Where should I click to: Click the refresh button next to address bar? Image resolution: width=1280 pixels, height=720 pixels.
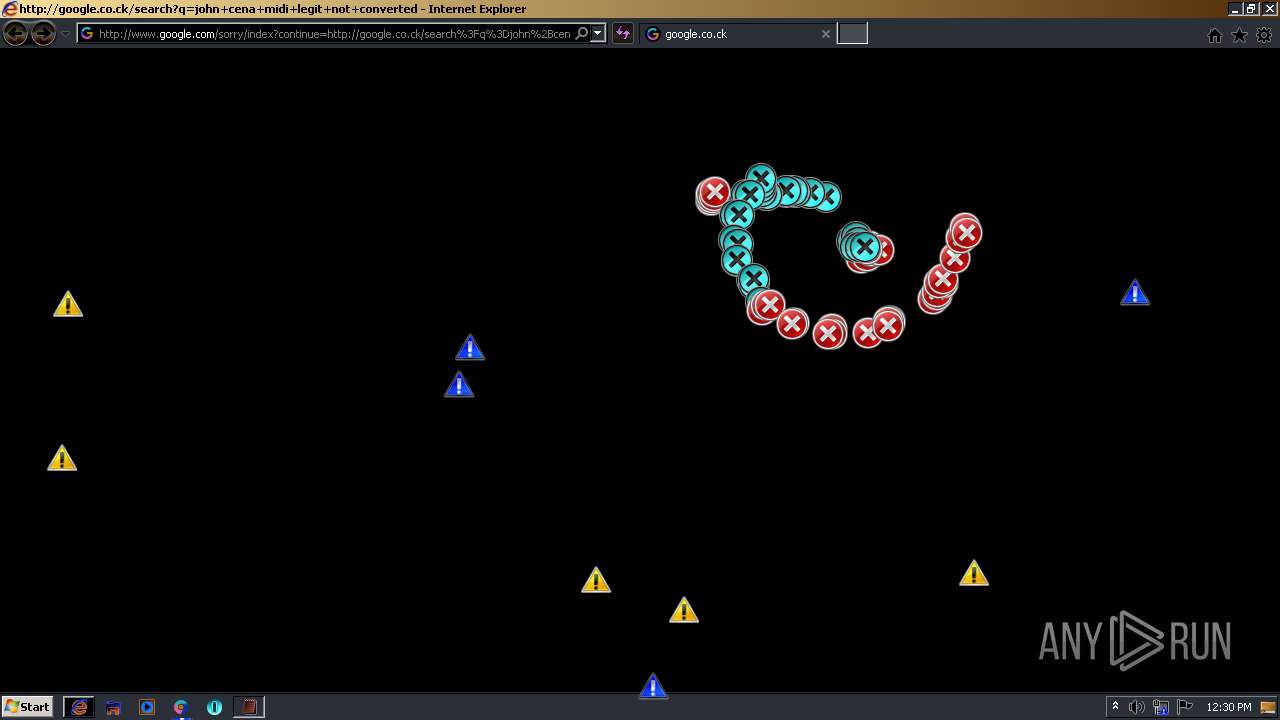point(623,34)
